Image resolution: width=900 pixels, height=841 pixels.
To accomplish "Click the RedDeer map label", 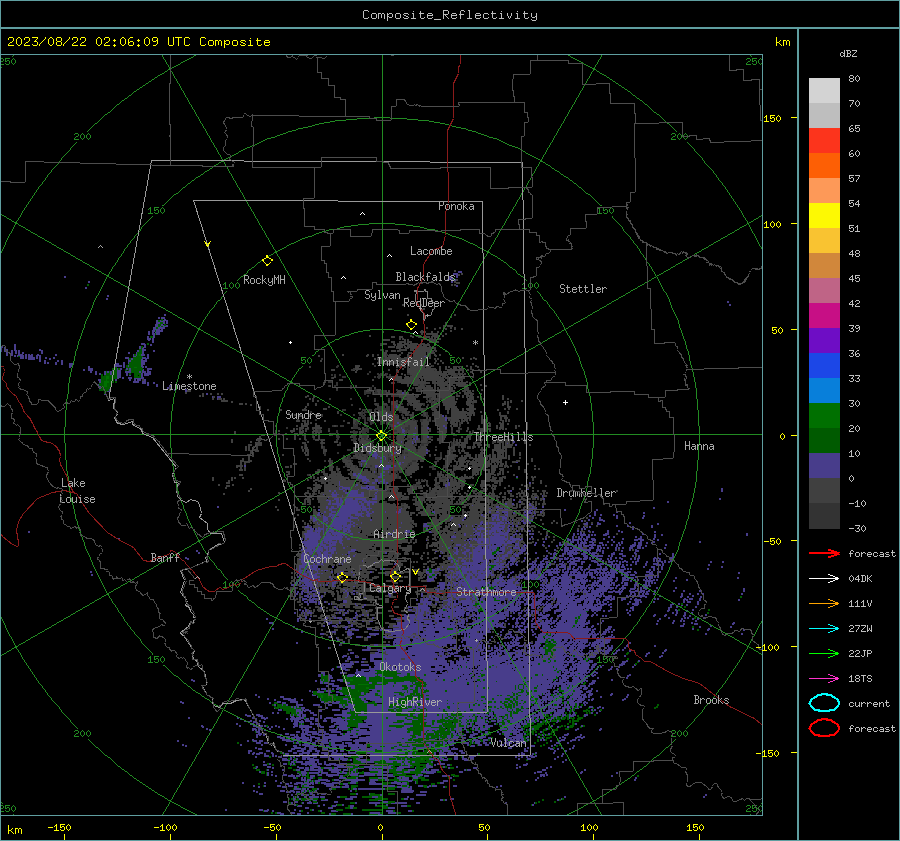I will pos(424,303).
